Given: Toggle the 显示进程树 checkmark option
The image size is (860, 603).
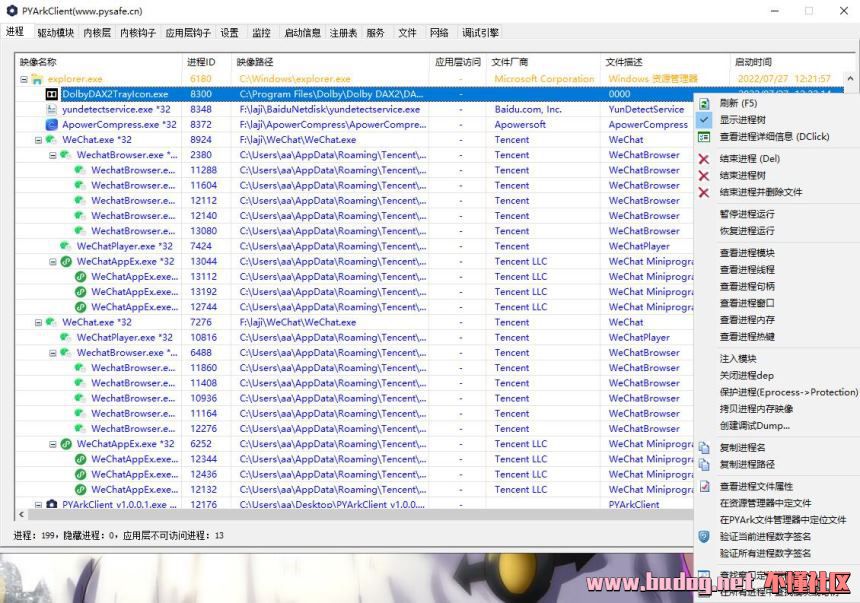Looking at the screenshot, I should click(x=704, y=120).
